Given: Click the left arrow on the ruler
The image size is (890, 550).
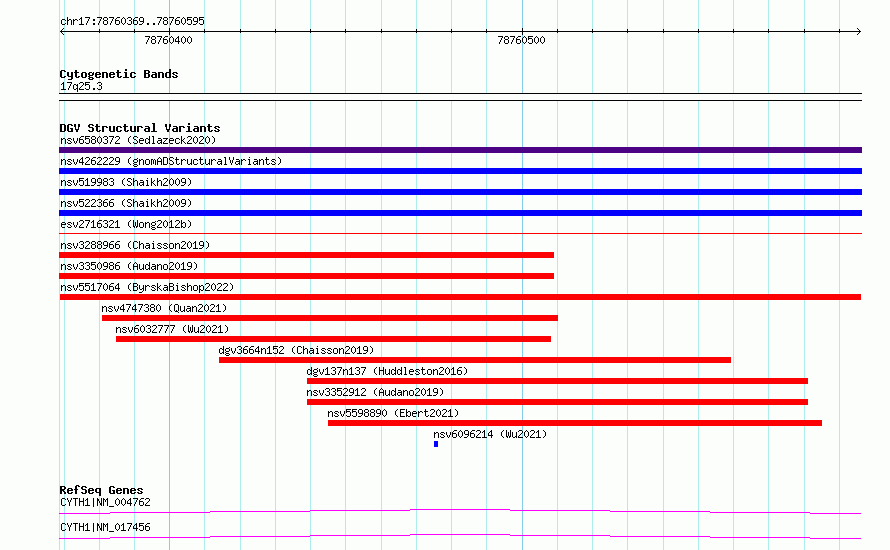Looking at the screenshot, I should point(62,32).
